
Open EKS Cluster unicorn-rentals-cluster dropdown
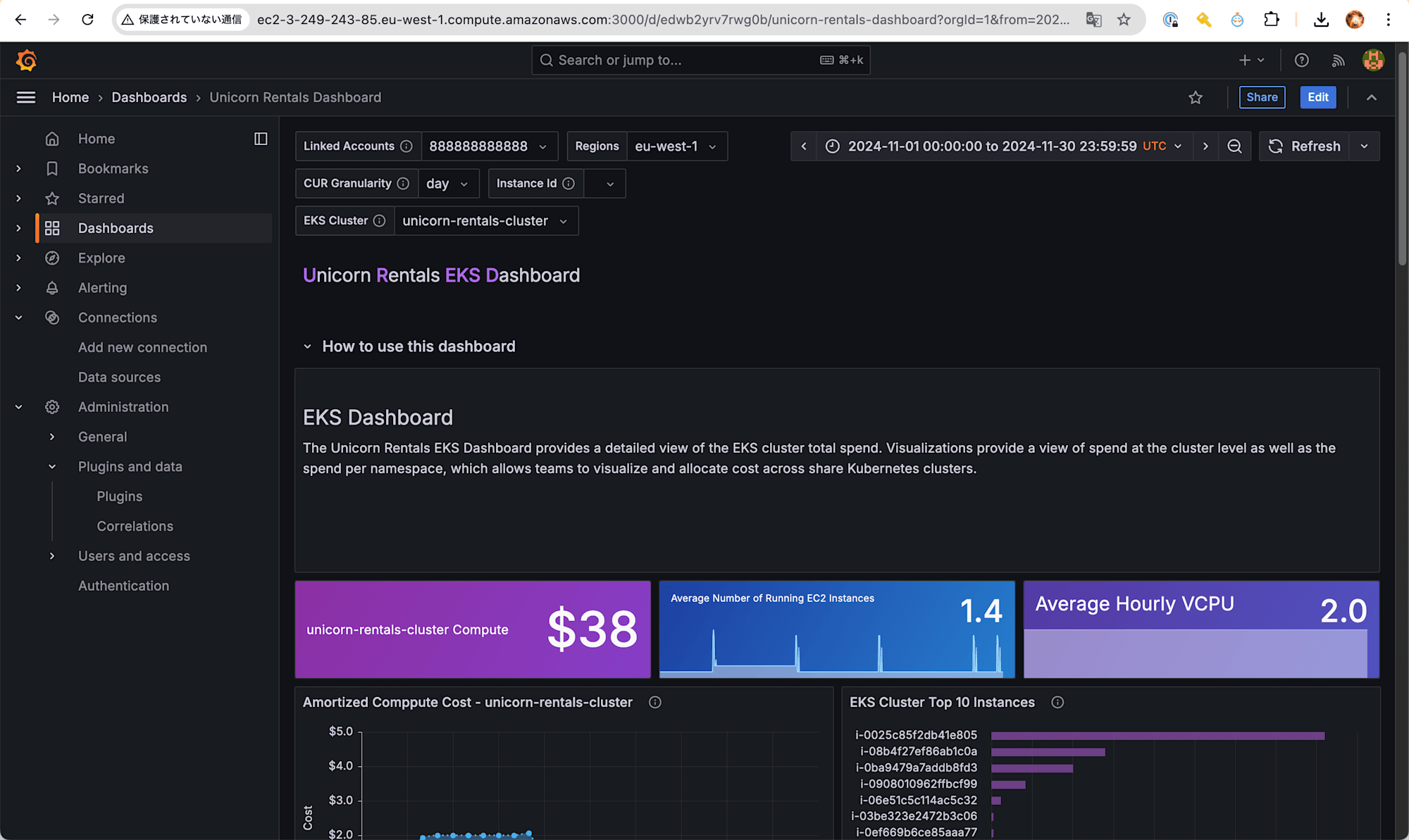486,221
